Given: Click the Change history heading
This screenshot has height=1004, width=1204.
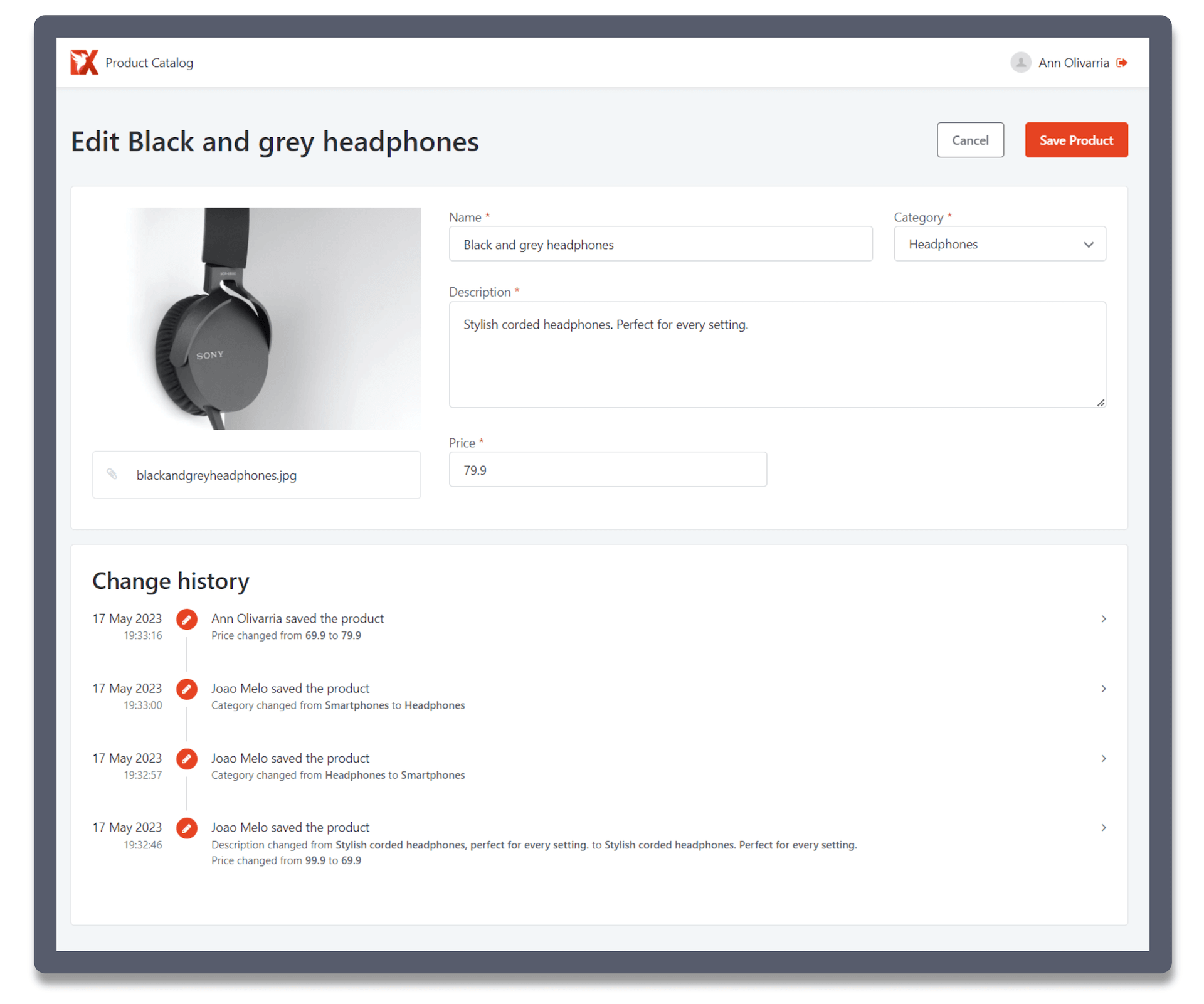Looking at the screenshot, I should [171, 581].
